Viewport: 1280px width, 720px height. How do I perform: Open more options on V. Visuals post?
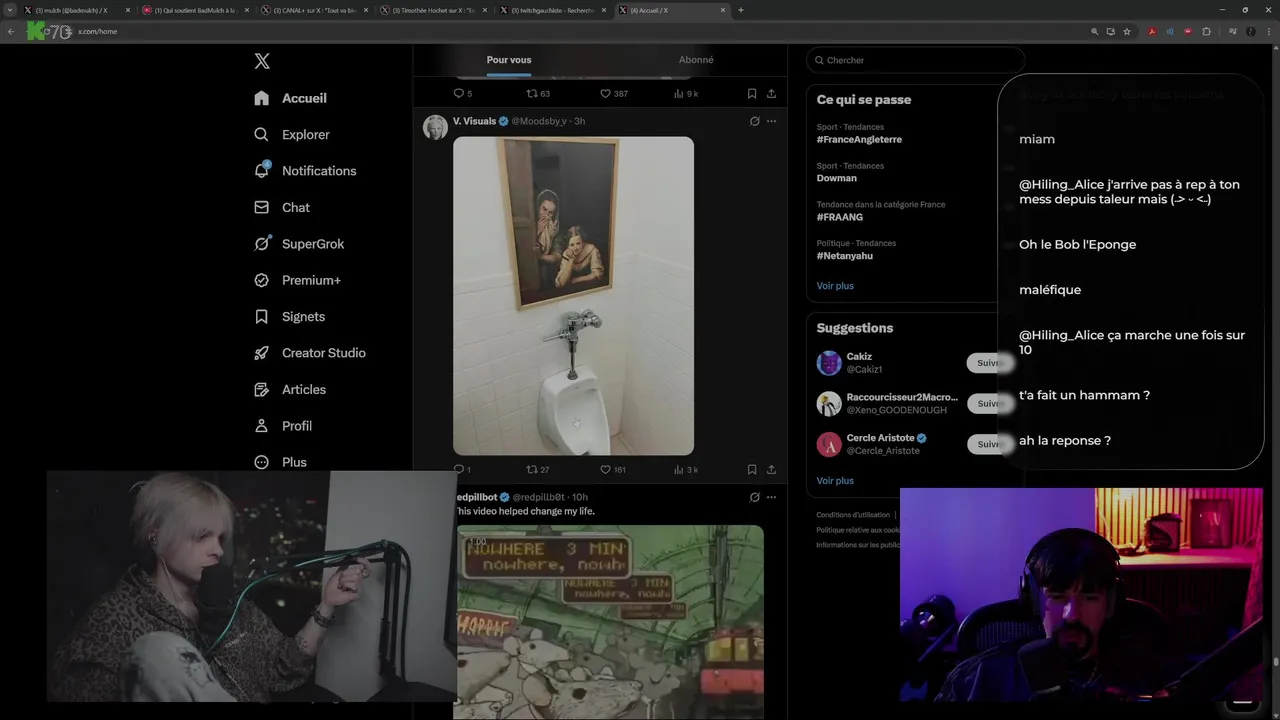click(771, 121)
